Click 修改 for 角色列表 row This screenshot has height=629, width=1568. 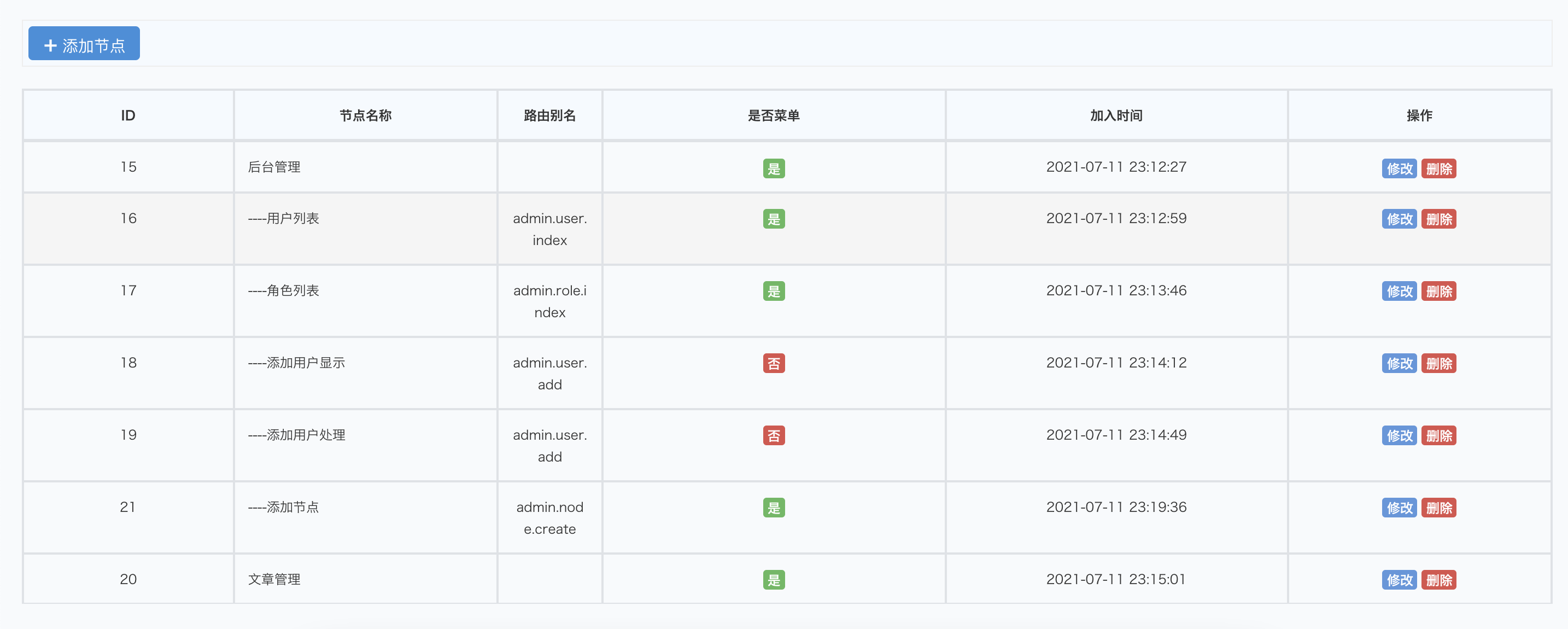point(1399,292)
